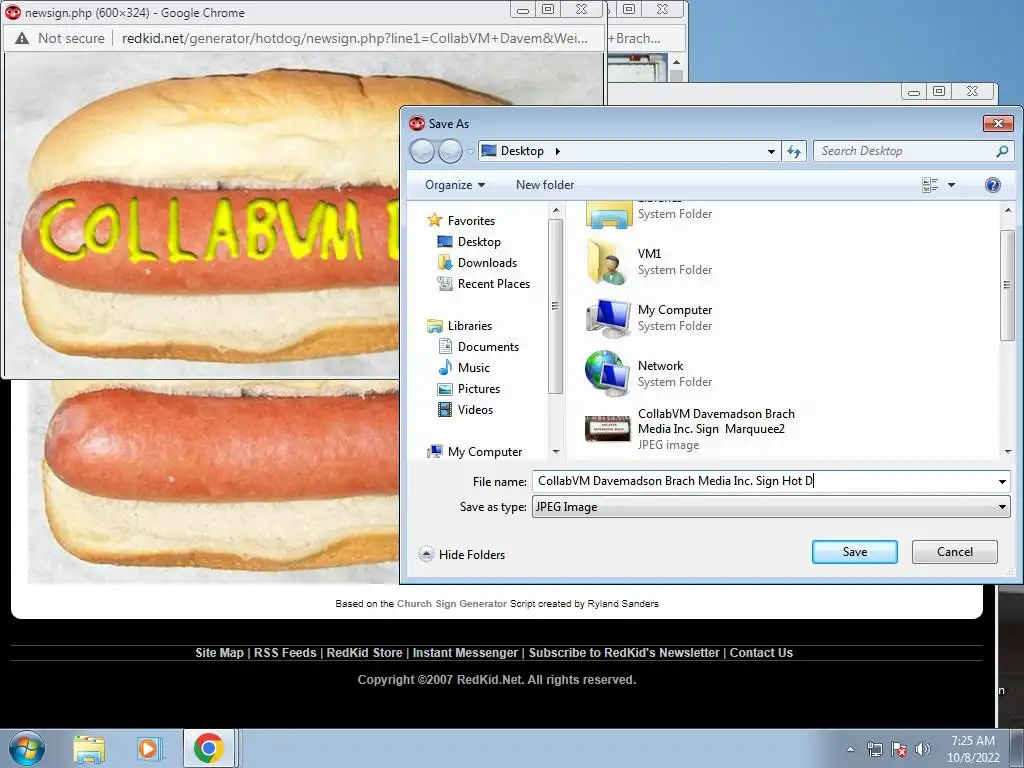Click the Back arrow in Save As dialog
This screenshot has width=1024, height=768.
[x=422, y=152]
